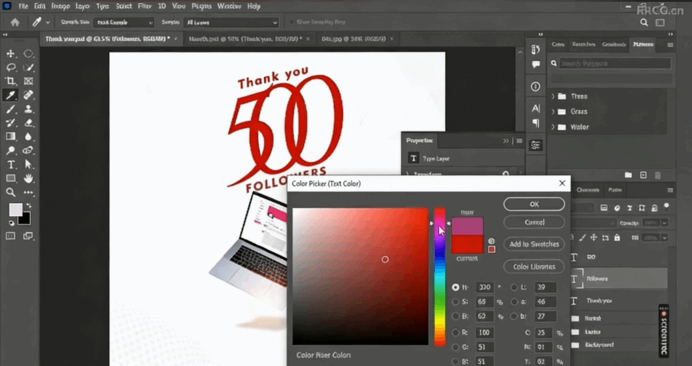692x366 pixels.
Task: Click OK in the Color Picker
Action: click(x=534, y=204)
